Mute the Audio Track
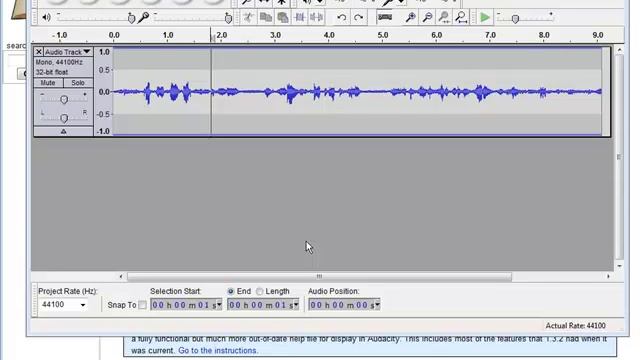Screen dimensions: 640x360 (48, 83)
